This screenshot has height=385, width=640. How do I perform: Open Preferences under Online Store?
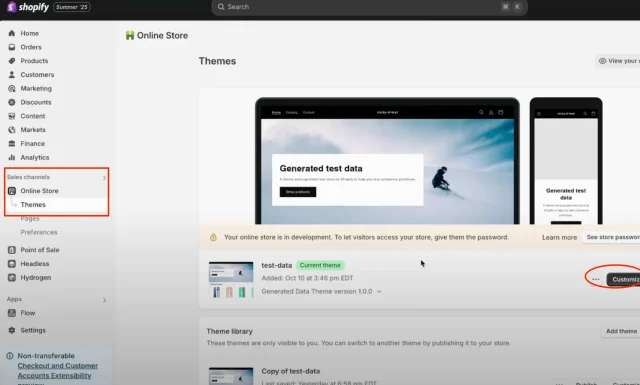point(39,232)
